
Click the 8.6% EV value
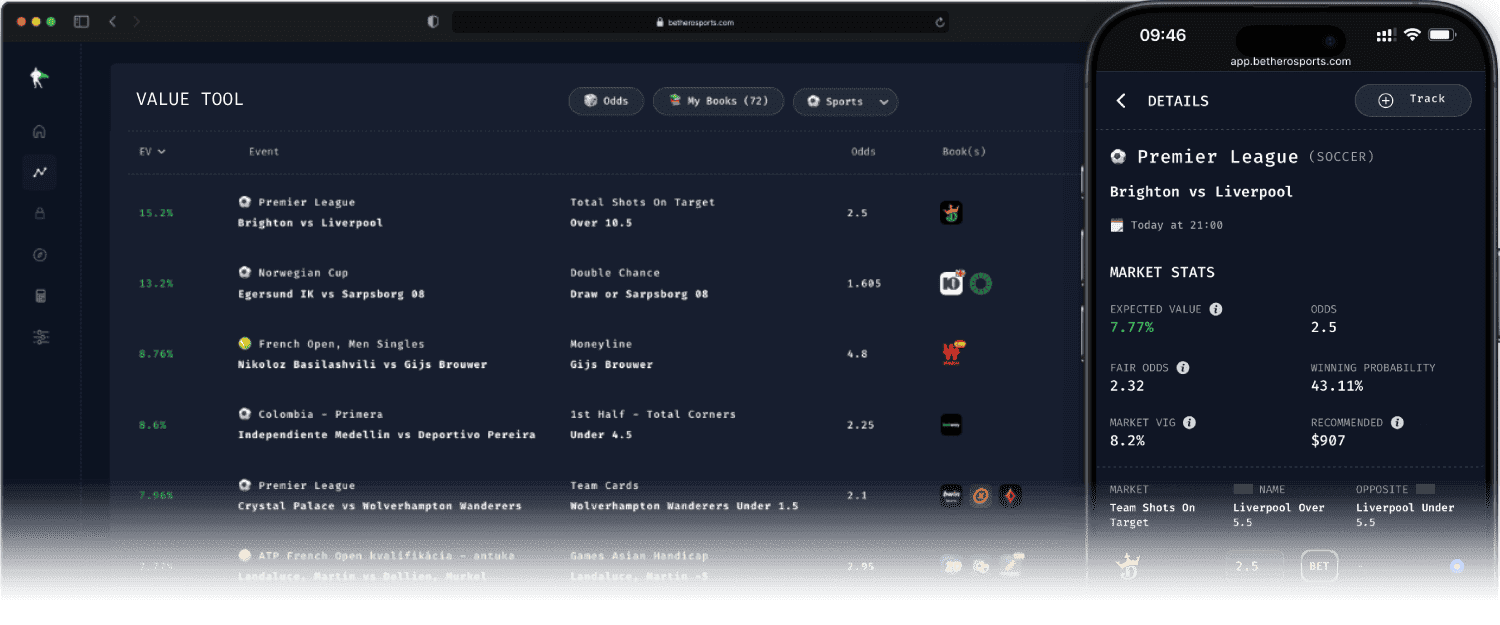point(153,425)
